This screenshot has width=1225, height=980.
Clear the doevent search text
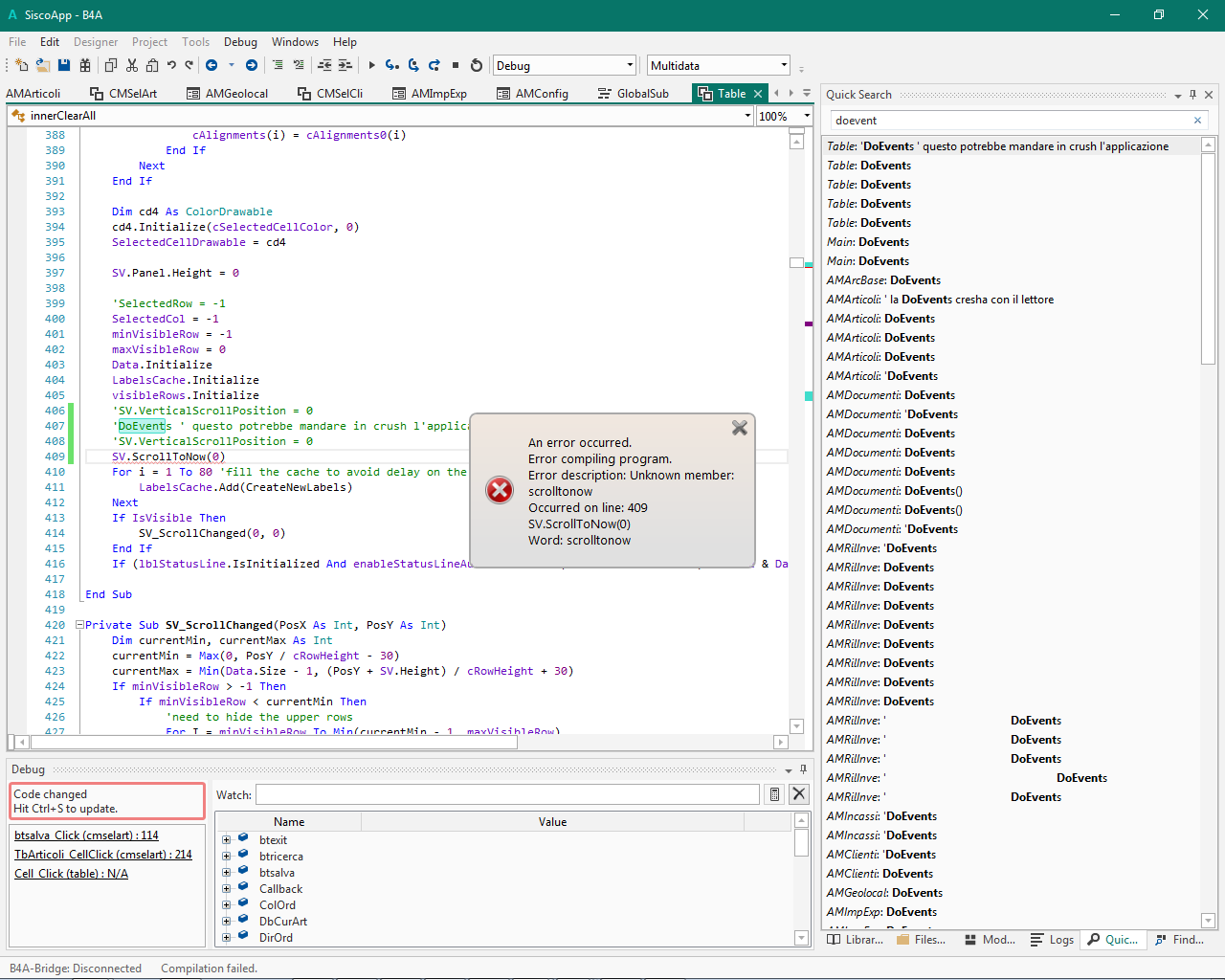point(1197,121)
